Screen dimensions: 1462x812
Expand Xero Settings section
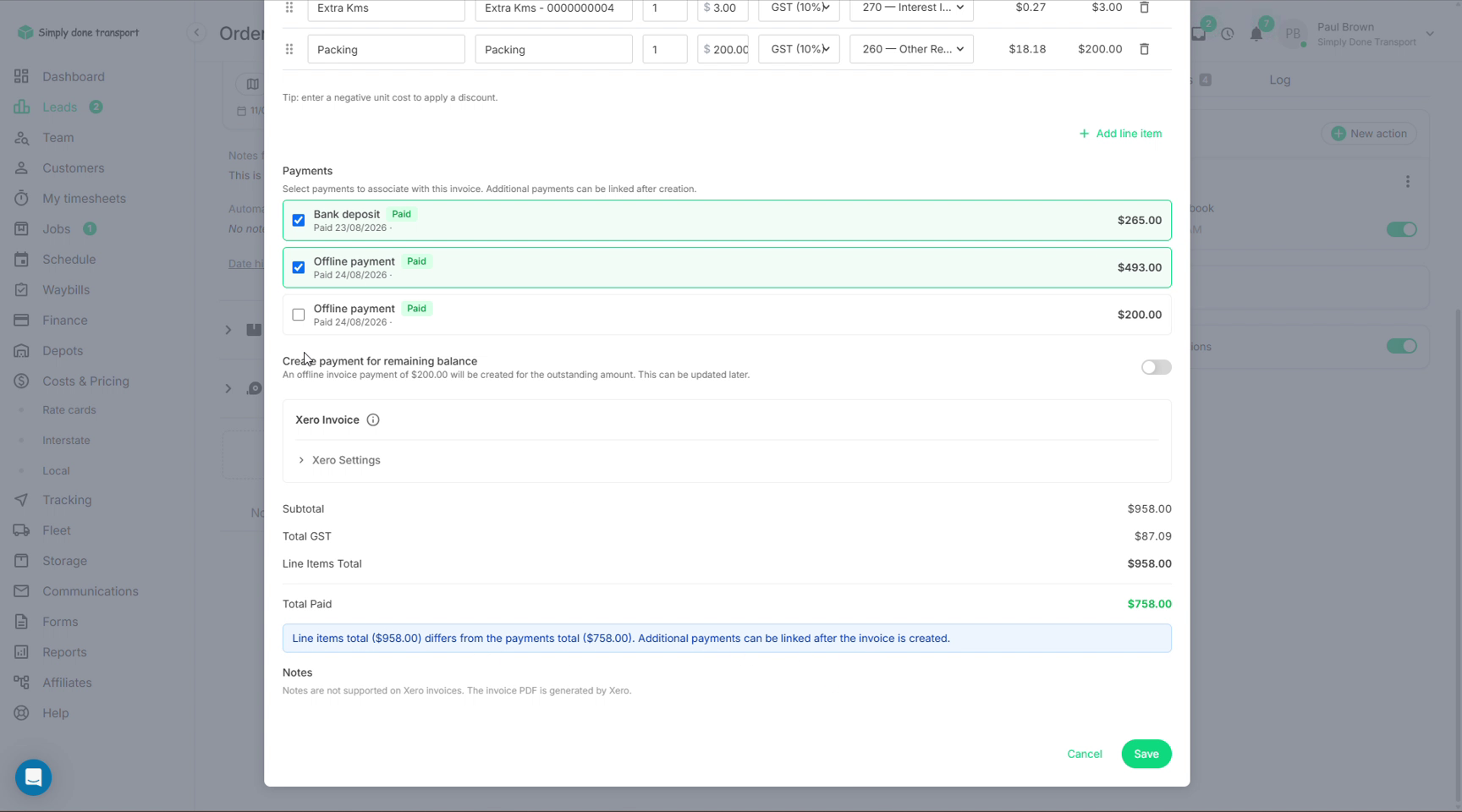click(338, 460)
